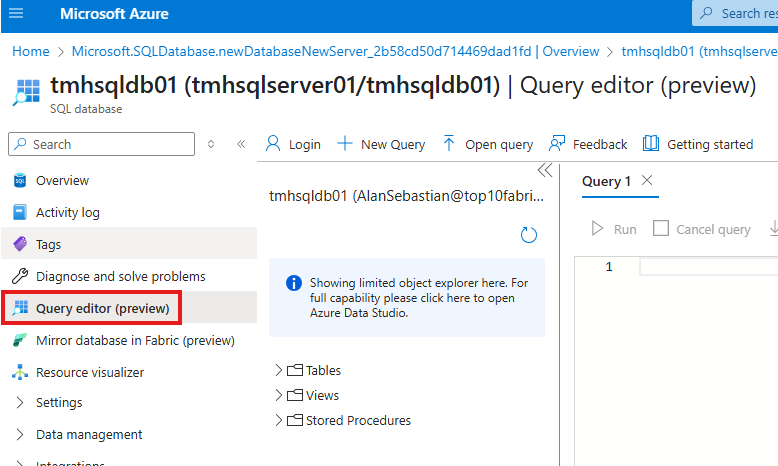Click the Cancel query stop box
The image size is (778, 466).
[661, 228]
